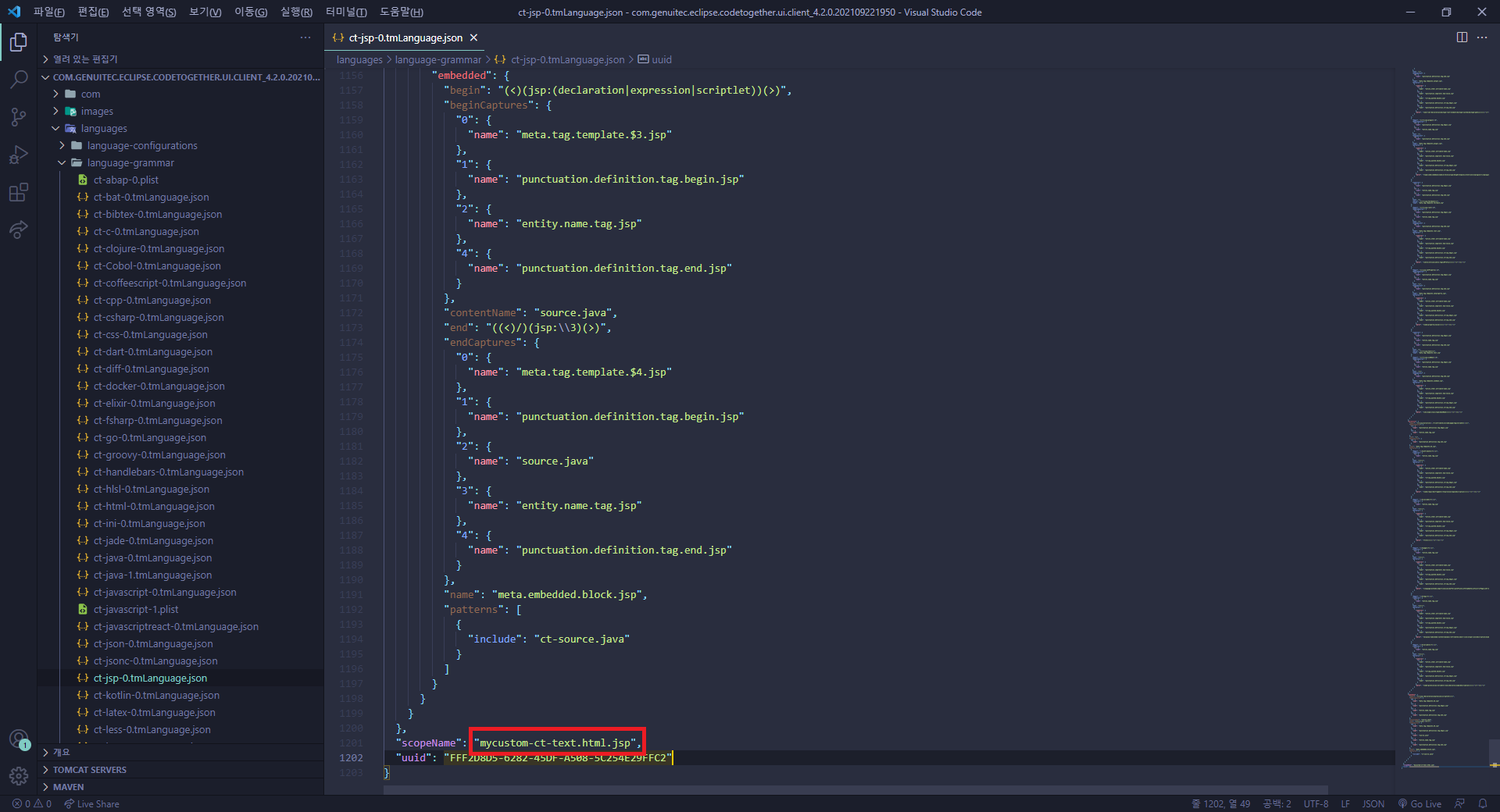Open the Remote Explorer icon
Viewport: 1500px width, 812px height.
click(18, 230)
